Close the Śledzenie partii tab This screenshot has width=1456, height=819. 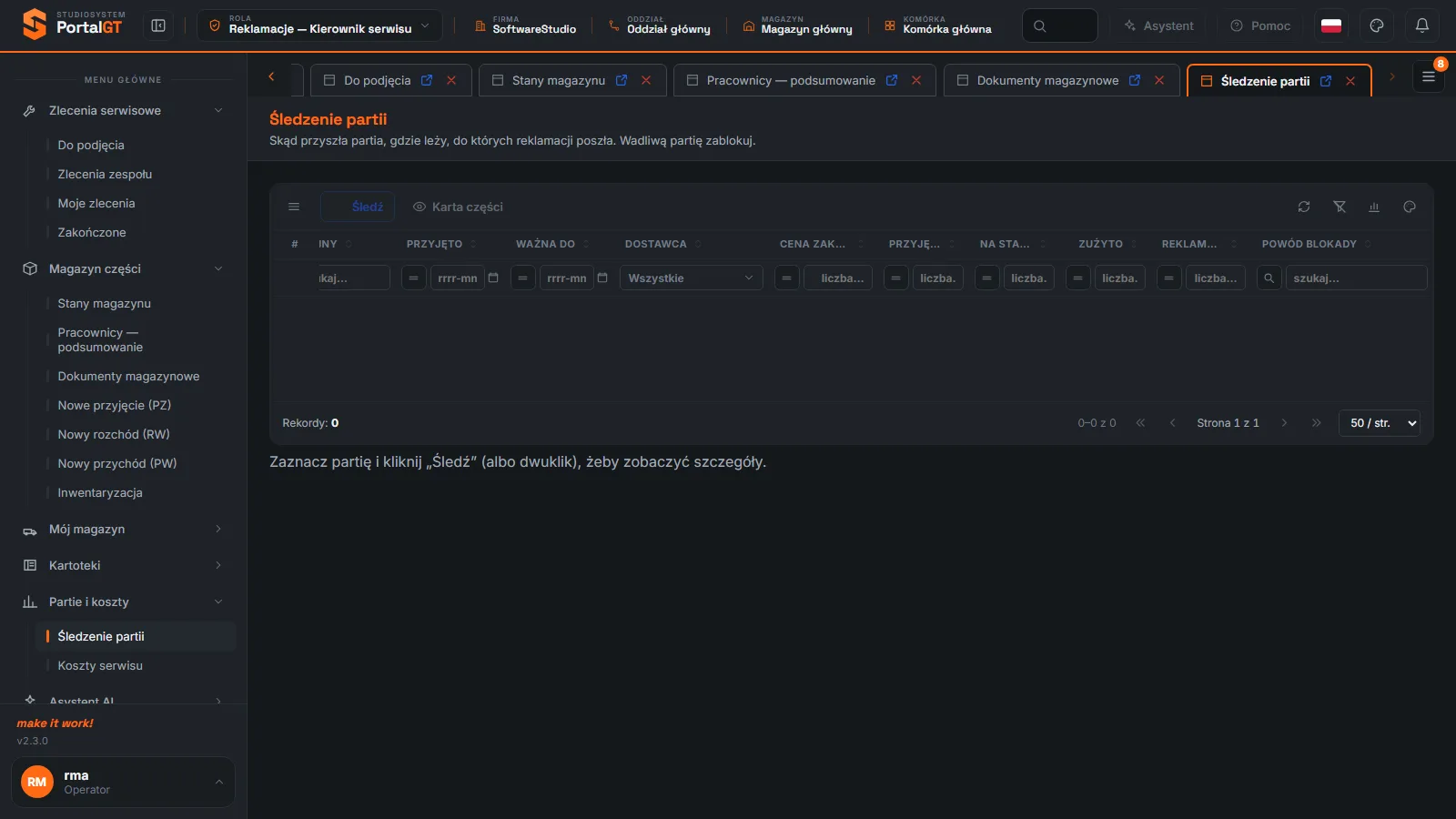click(x=1350, y=81)
